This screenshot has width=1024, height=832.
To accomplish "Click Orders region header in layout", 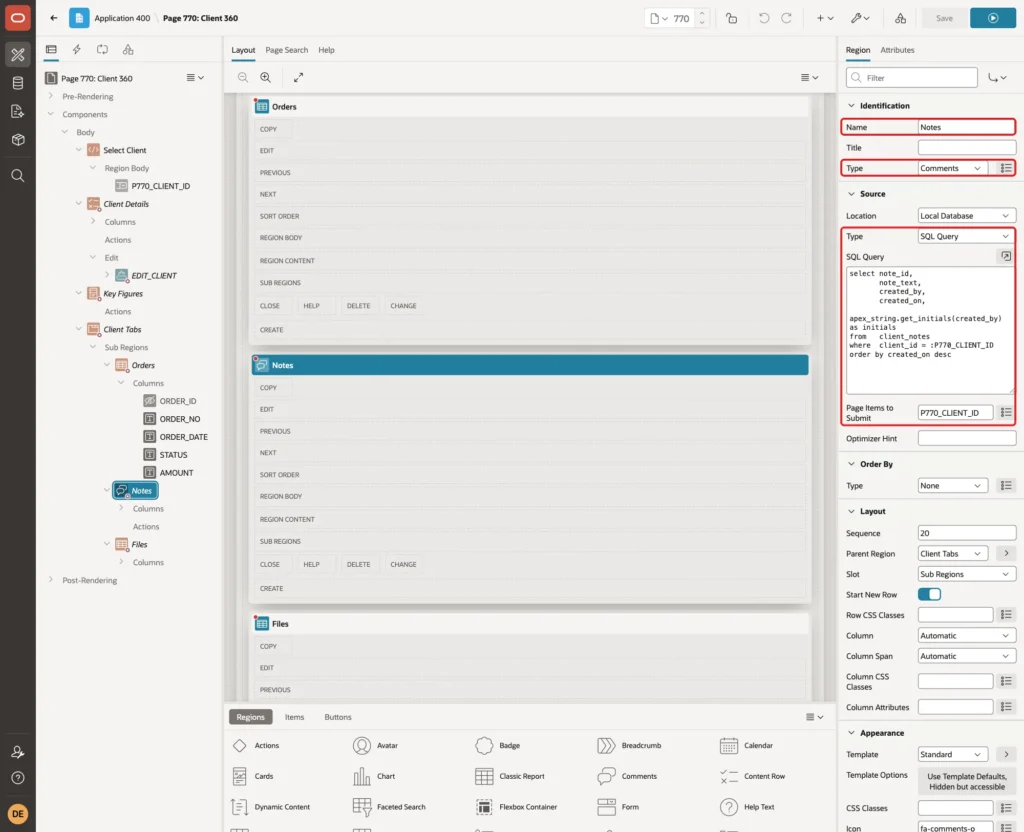I will [530, 106].
